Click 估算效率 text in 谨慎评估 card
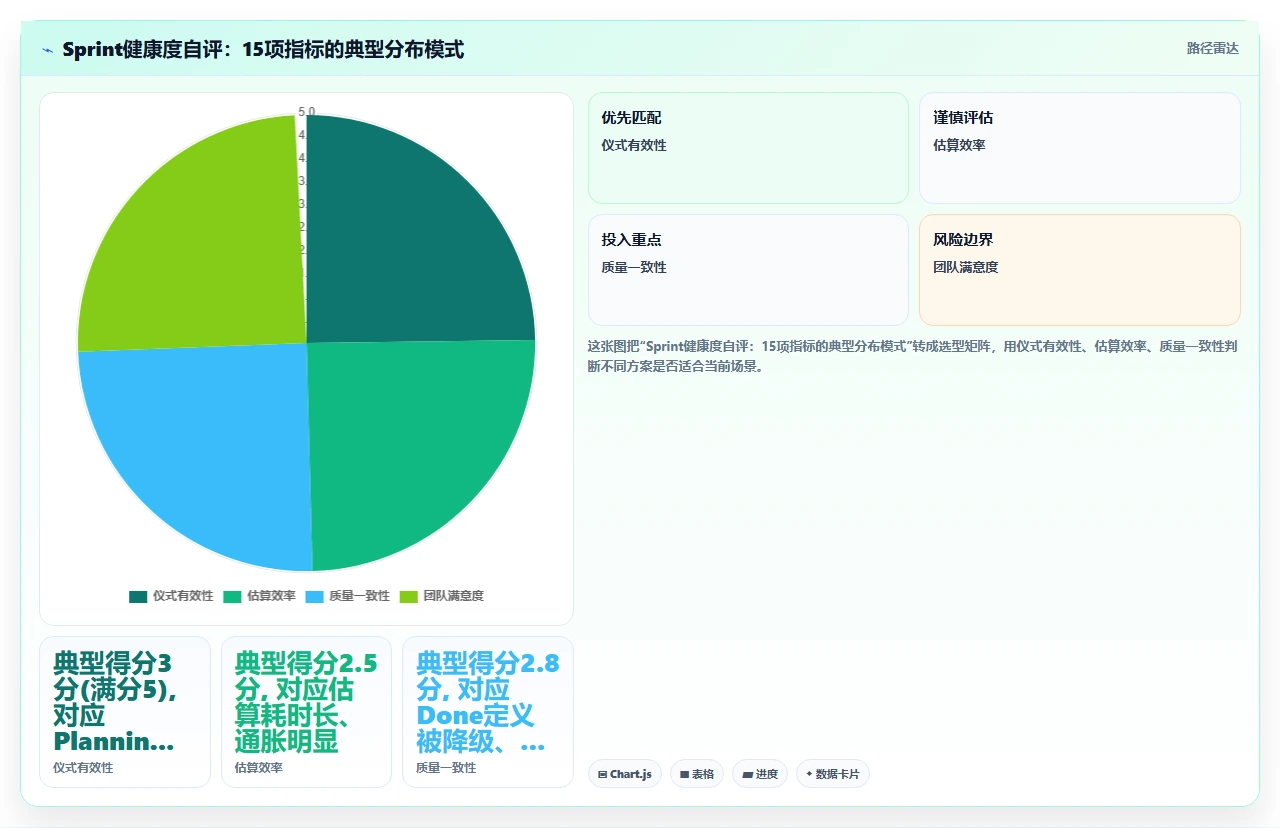This screenshot has height=828, width=1280. tap(959, 145)
